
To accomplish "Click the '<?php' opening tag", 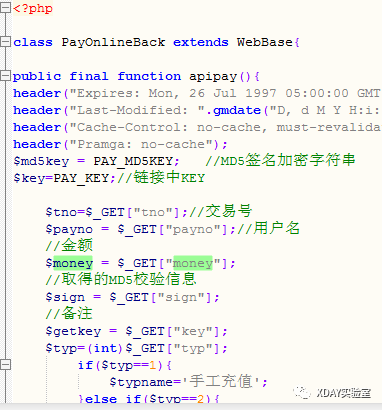I will coord(33,8).
